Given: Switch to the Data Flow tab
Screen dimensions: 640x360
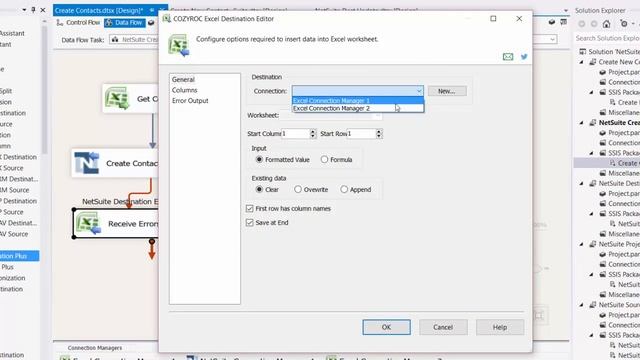Looking at the screenshot, I should coord(124,23).
